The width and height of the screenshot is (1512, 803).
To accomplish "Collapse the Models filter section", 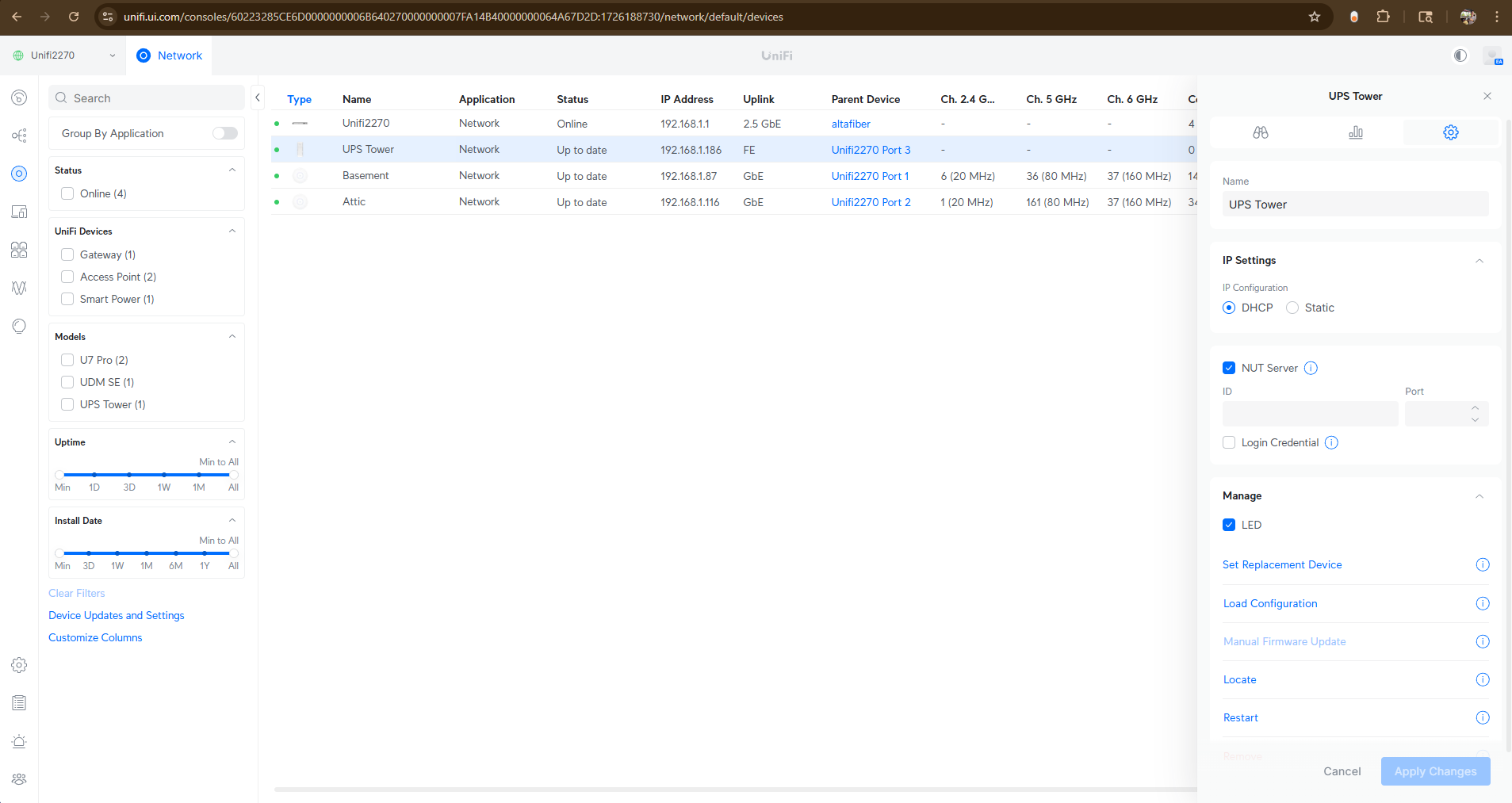I will (232, 336).
